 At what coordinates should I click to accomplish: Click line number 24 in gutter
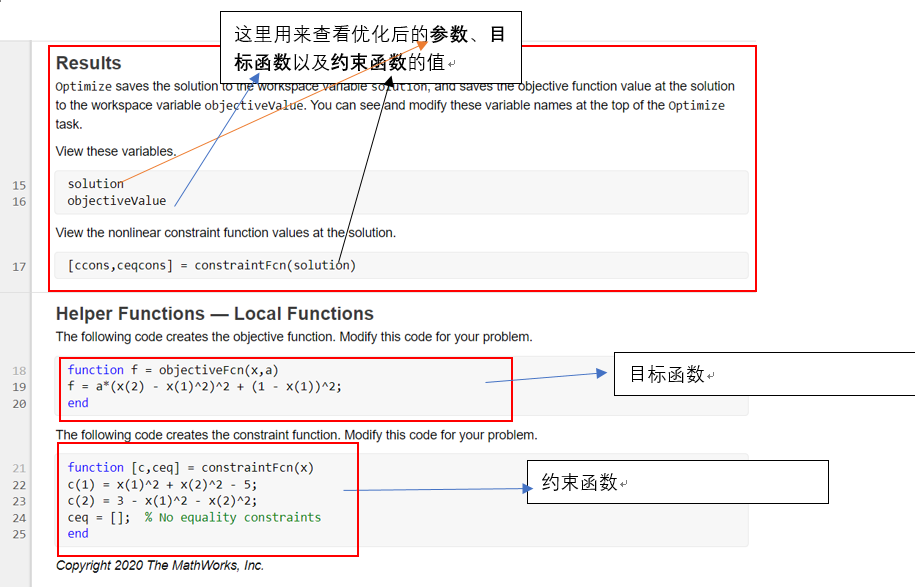19,518
